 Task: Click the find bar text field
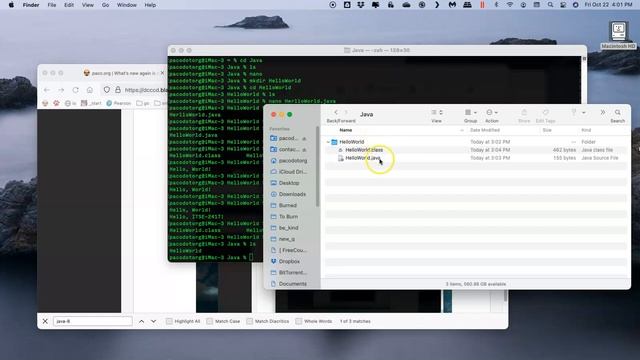(x=93, y=321)
